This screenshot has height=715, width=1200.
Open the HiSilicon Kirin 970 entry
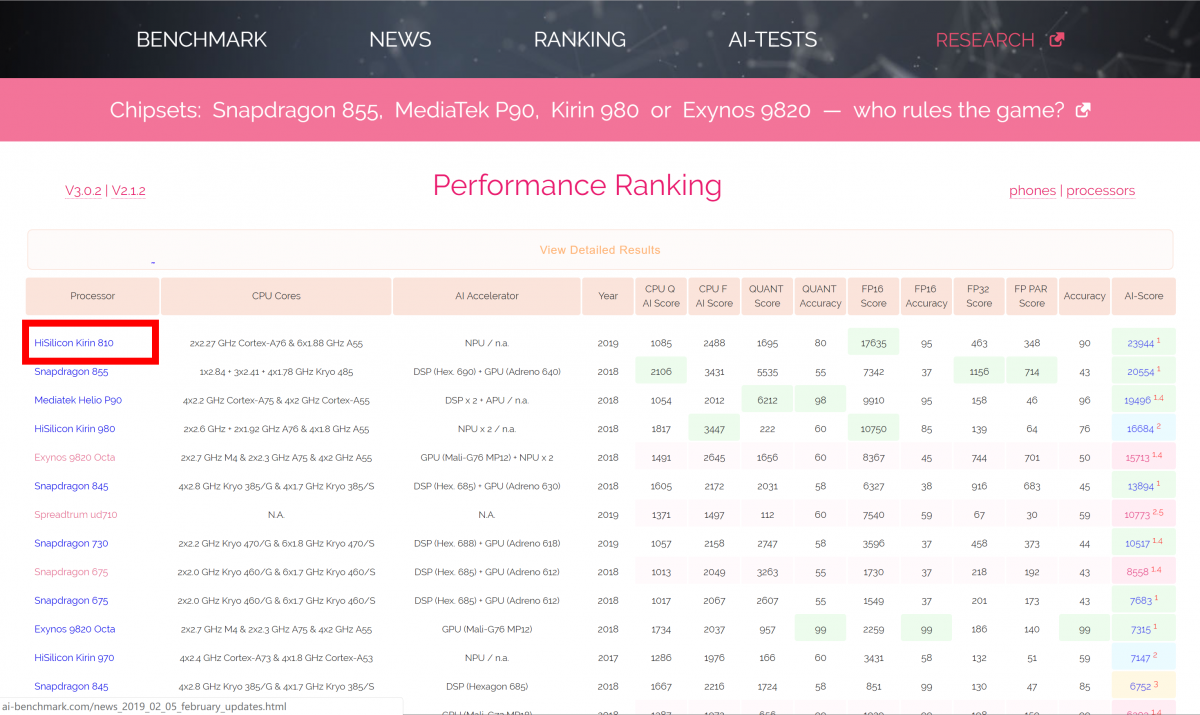pyautogui.click(x=74, y=658)
